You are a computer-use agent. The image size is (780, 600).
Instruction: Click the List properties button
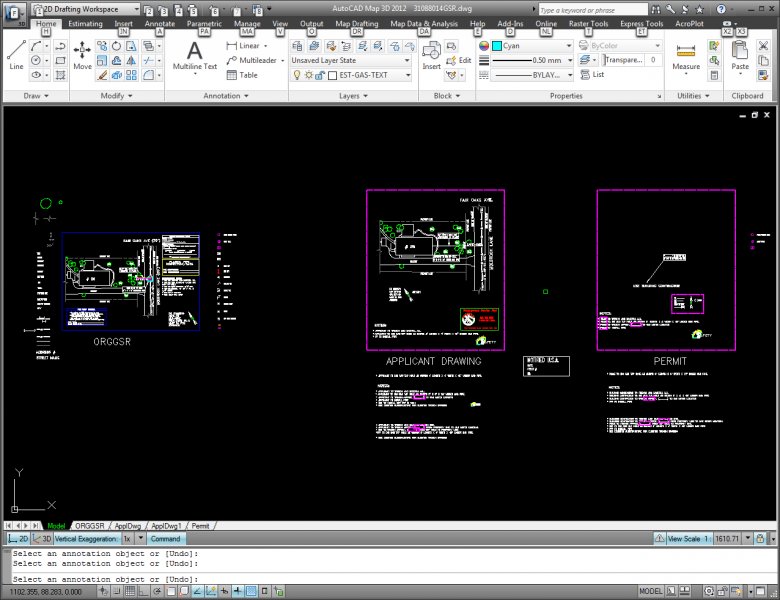tap(593, 74)
